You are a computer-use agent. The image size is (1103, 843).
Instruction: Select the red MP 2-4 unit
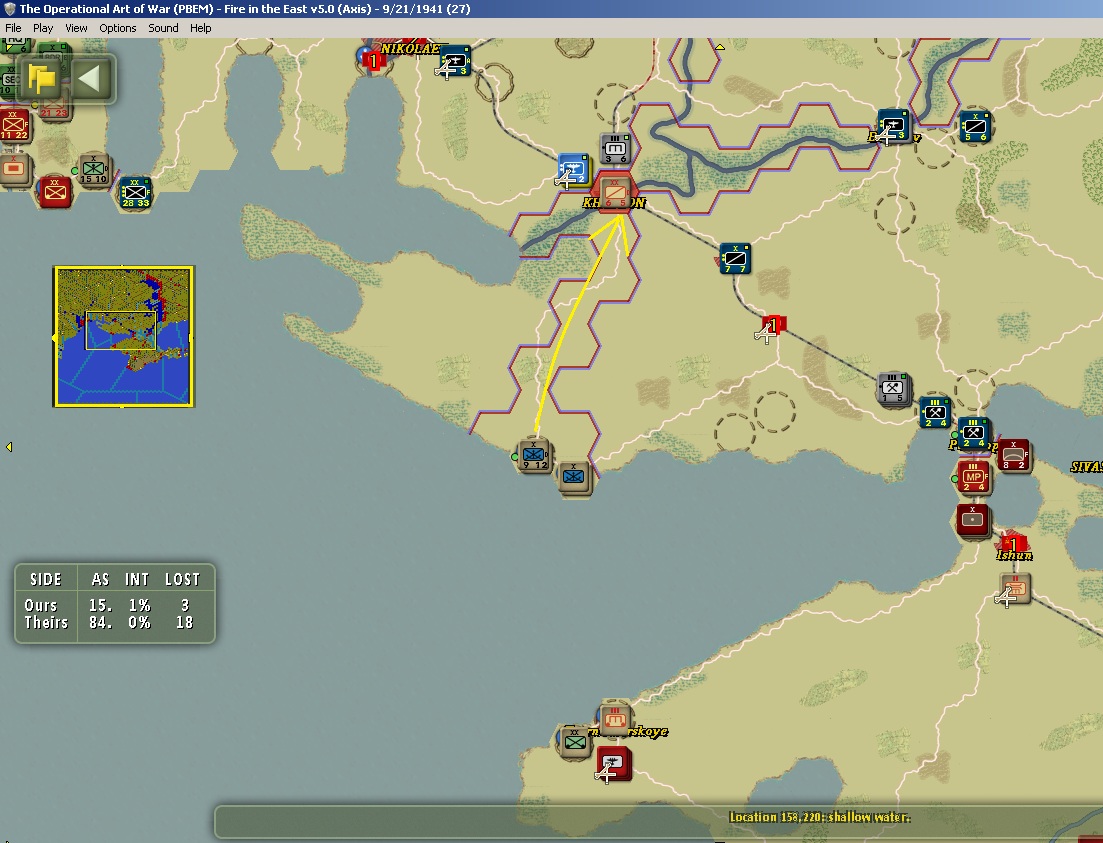[974, 477]
